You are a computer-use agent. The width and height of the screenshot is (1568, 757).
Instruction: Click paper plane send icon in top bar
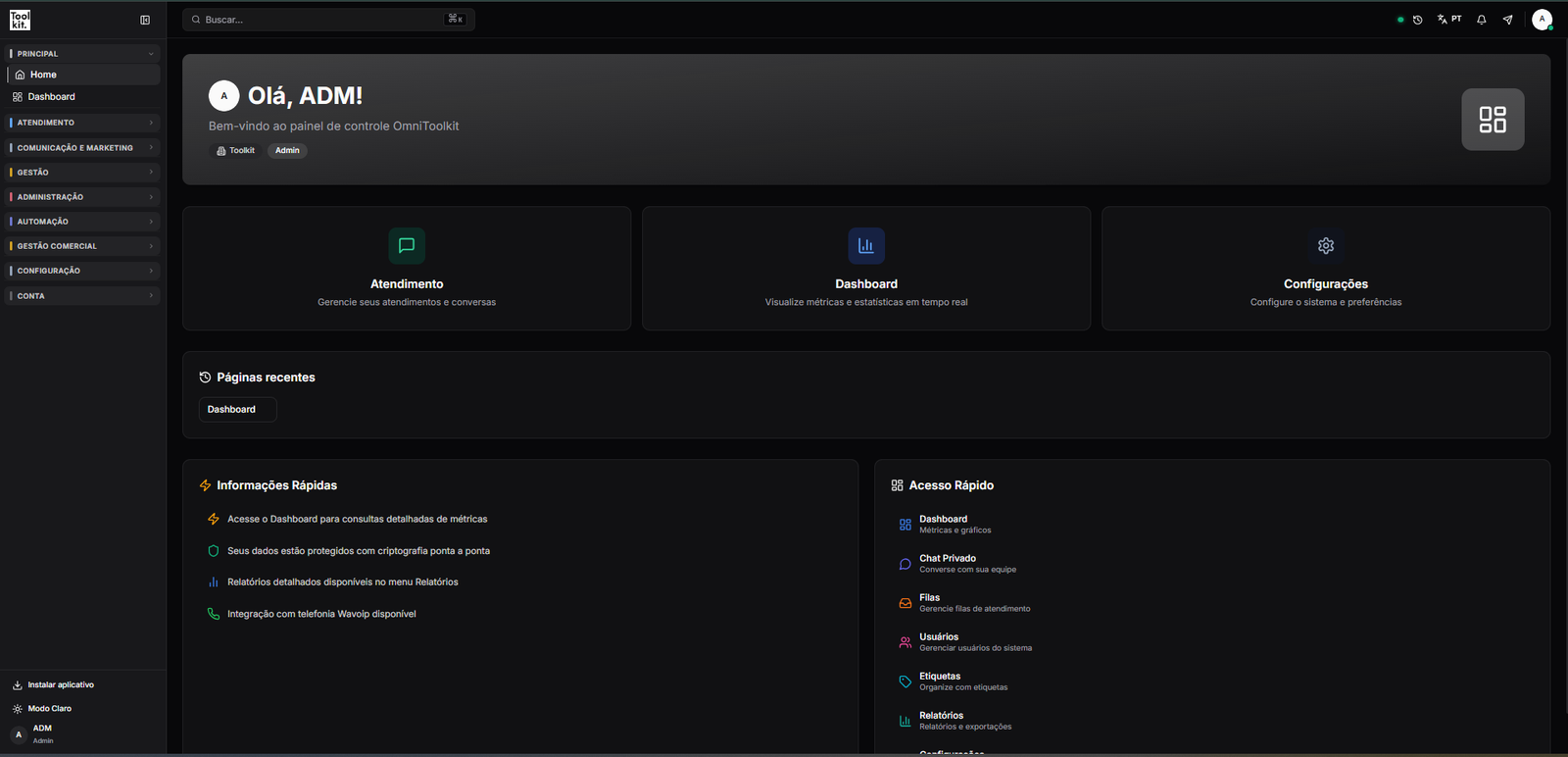pyautogui.click(x=1508, y=20)
